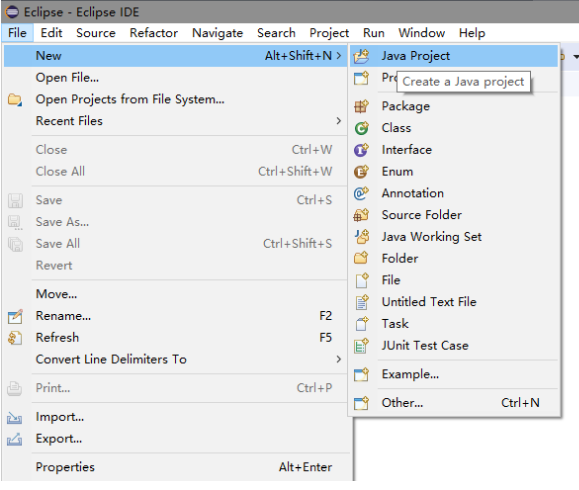
Task: Select Java Working Set entry
Action: point(454,237)
